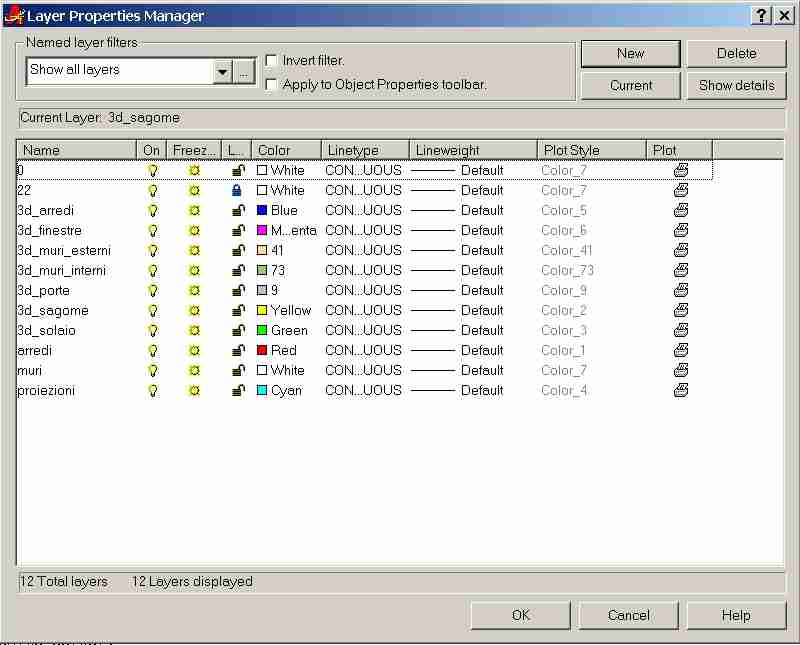The width and height of the screenshot is (800, 645).
Task: Unlock layer 22 via its blue padlock
Action: [x=236, y=190]
